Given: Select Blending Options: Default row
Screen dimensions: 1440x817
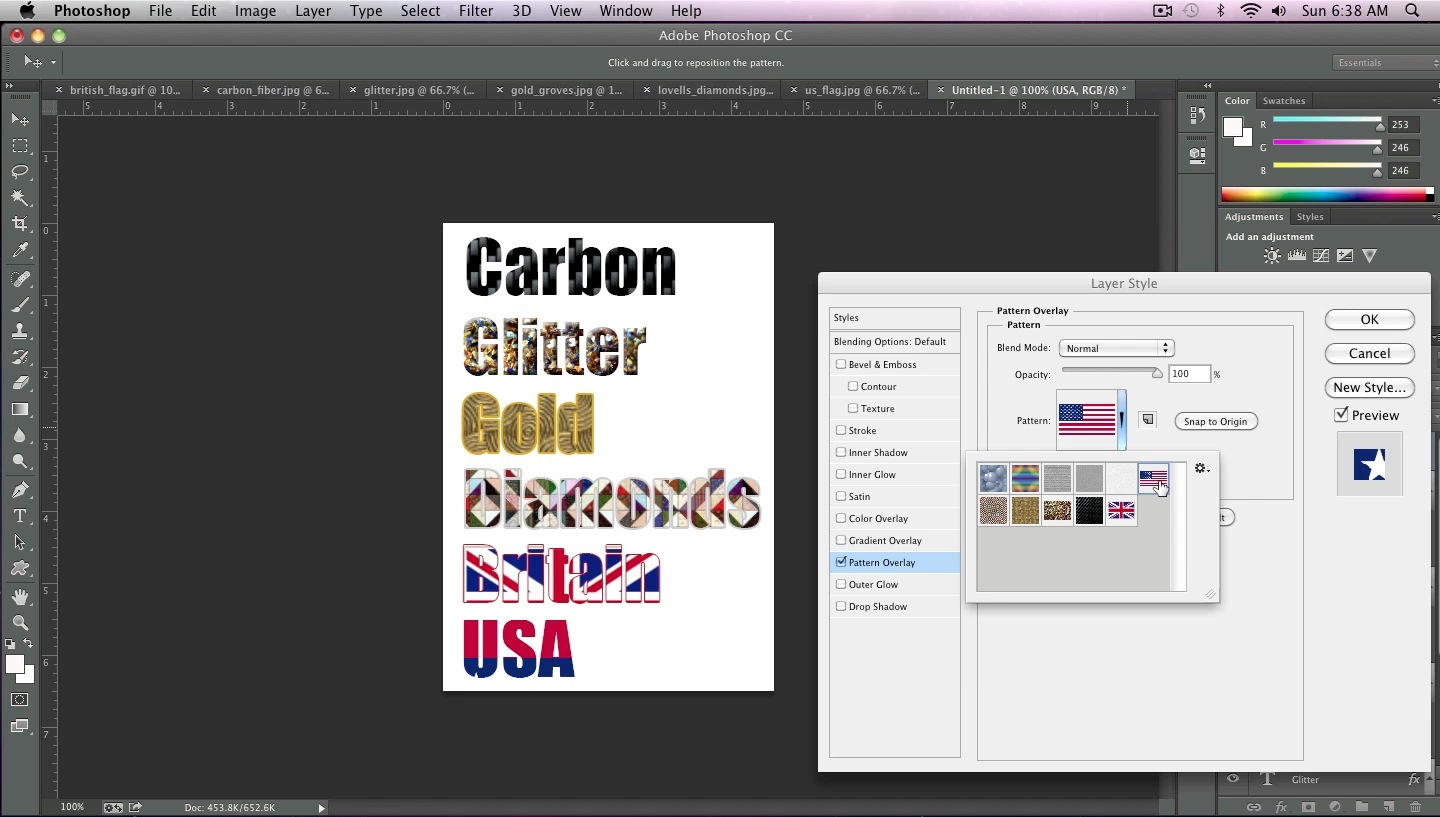Looking at the screenshot, I should (894, 342).
